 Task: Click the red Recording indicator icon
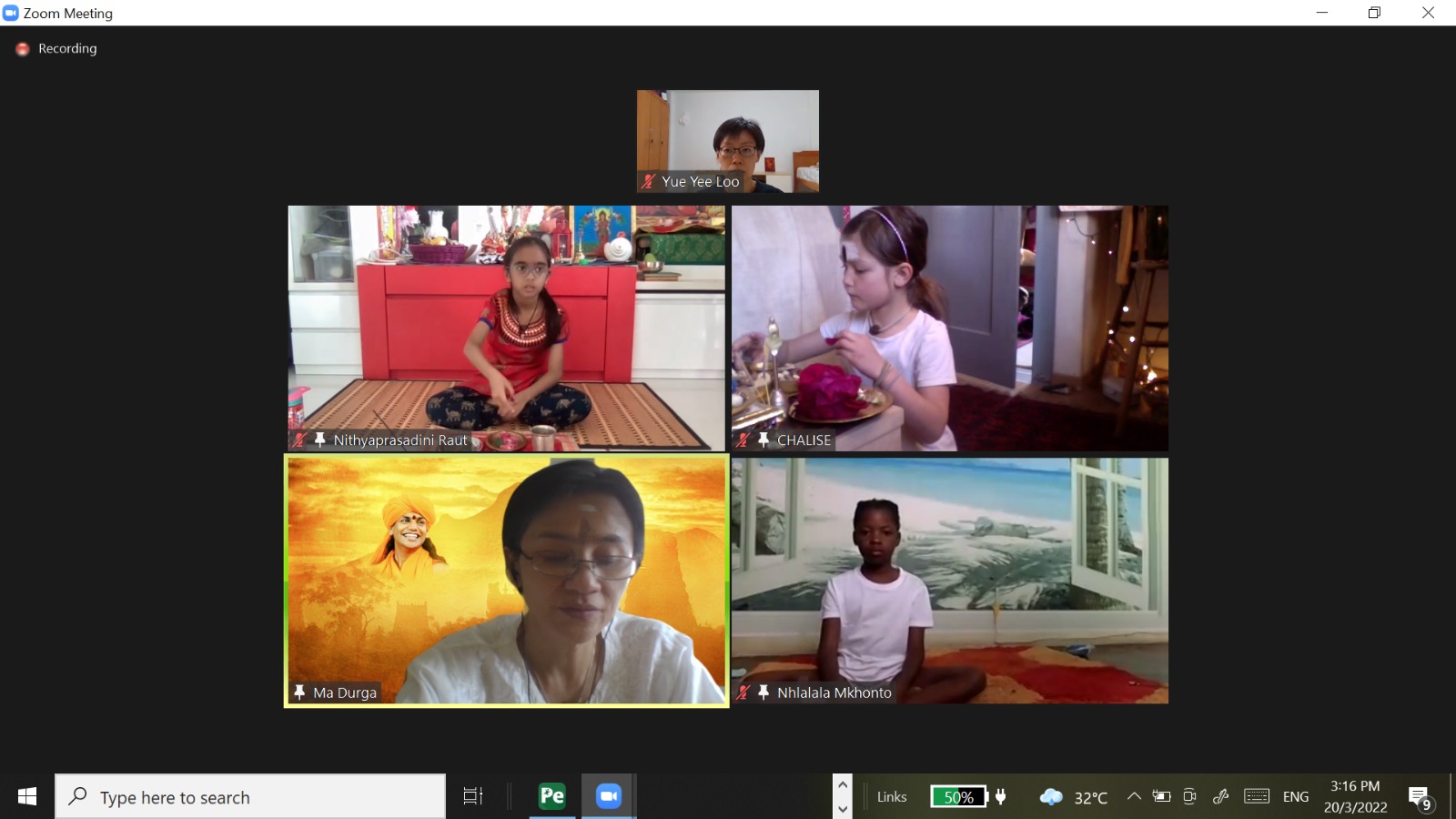tap(23, 49)
